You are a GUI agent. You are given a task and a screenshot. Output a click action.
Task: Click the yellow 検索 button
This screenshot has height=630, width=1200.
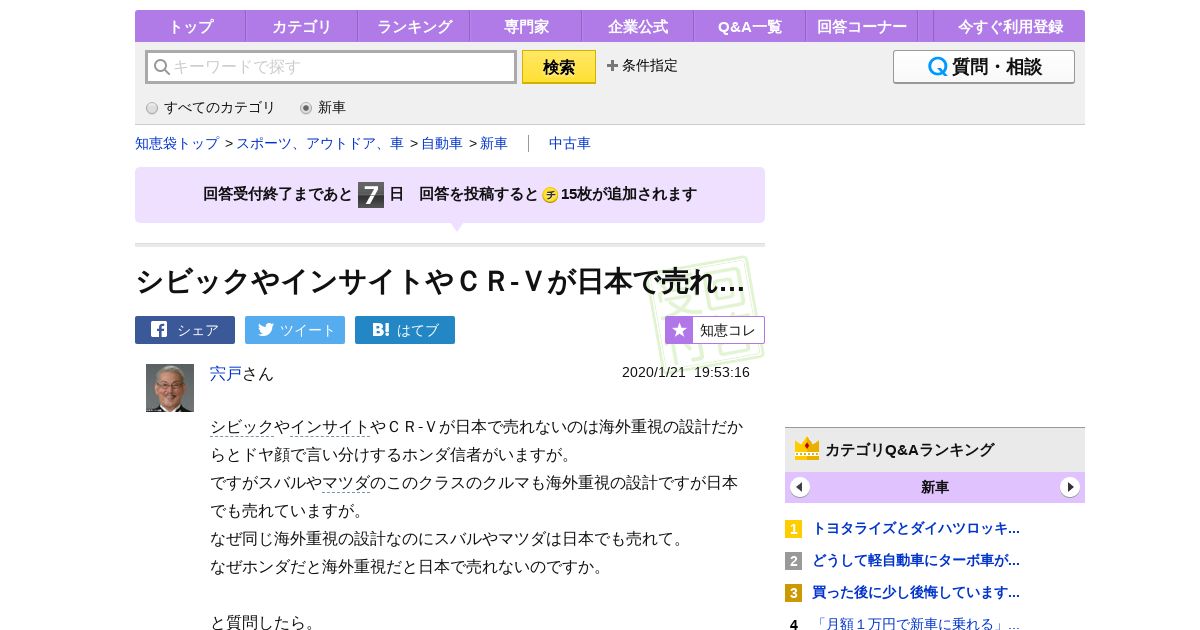[559, 67]
